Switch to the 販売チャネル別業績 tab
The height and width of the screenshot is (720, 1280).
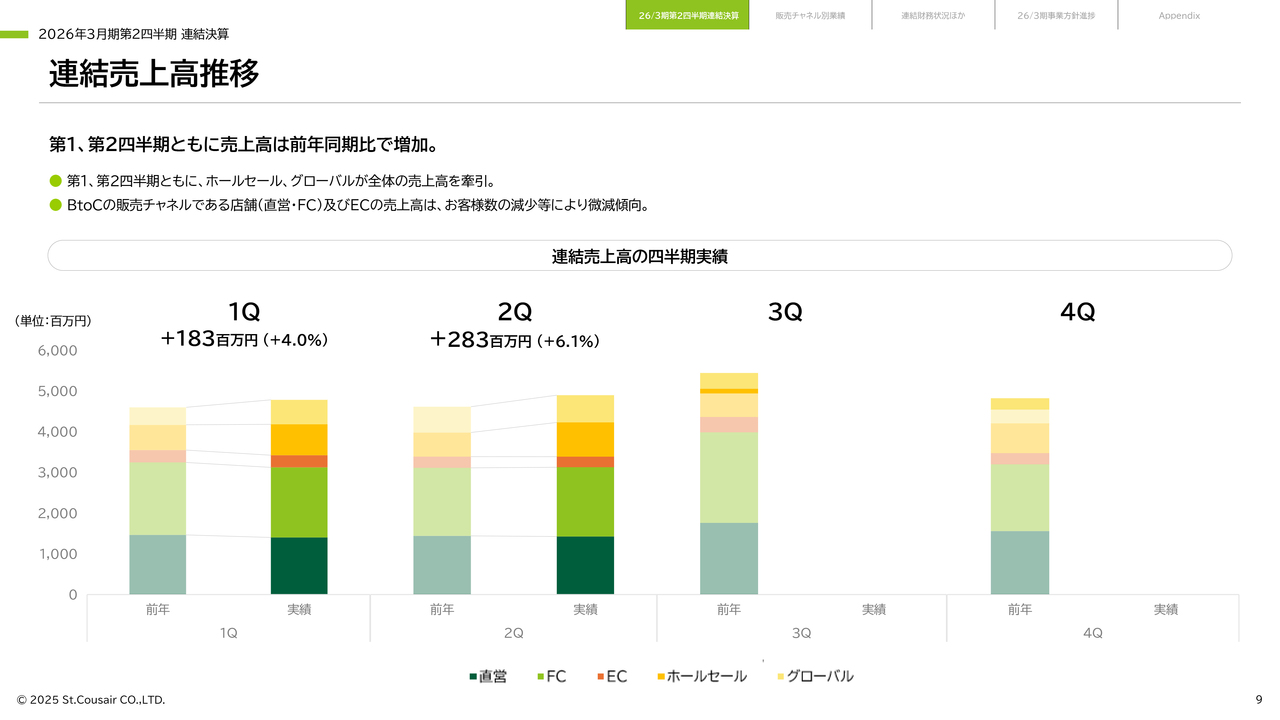[810, 15]
